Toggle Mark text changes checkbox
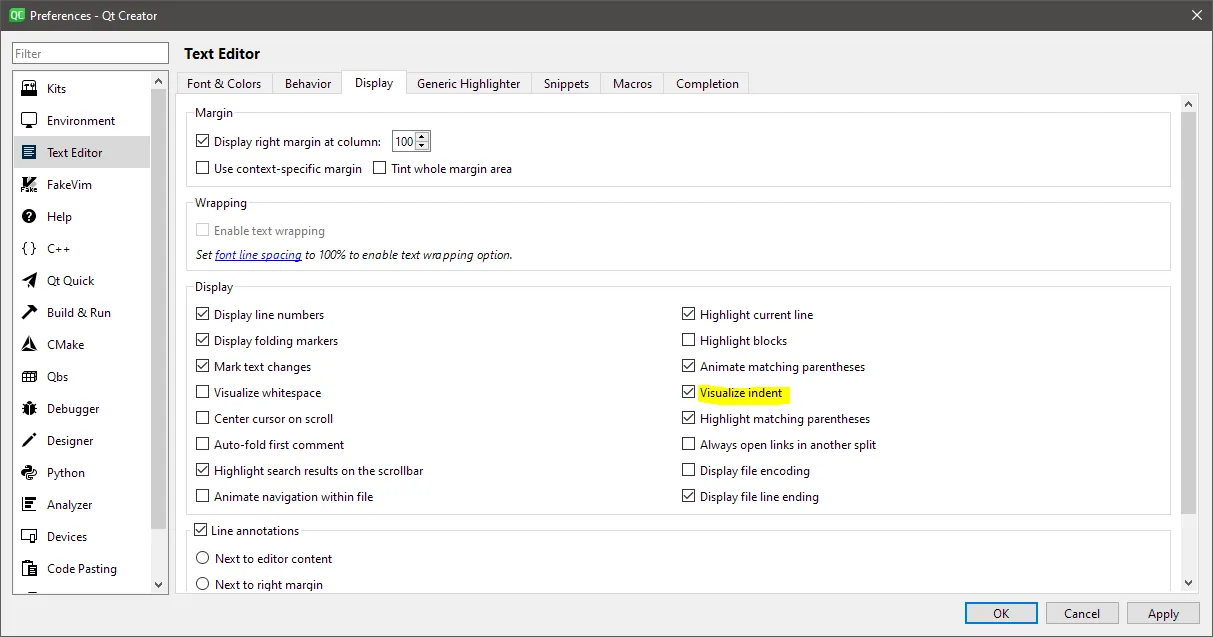The image size is (1213, 637). [203, 366]
